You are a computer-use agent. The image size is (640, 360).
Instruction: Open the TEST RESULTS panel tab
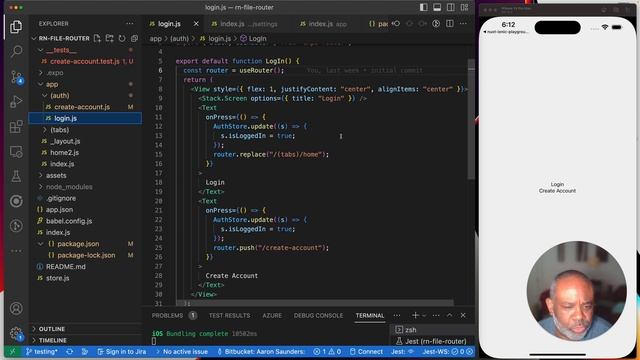point(229,315)
